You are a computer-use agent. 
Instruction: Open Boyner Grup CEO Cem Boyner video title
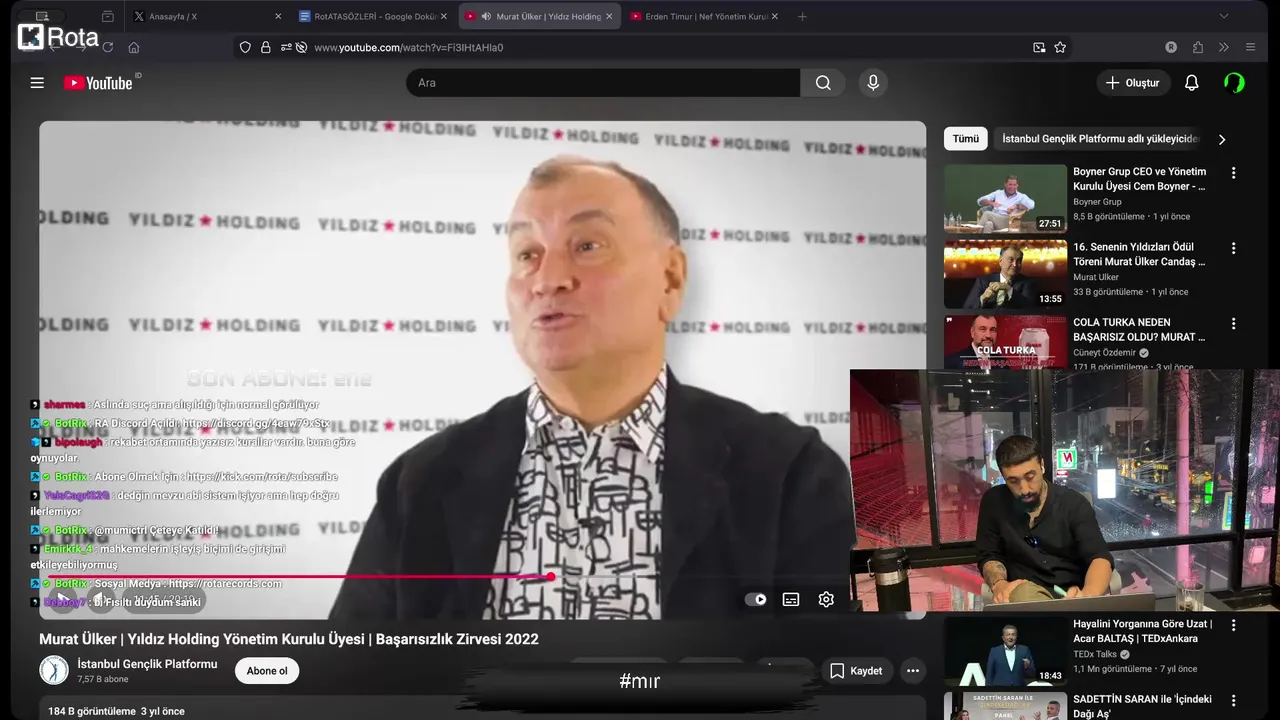1140,179
